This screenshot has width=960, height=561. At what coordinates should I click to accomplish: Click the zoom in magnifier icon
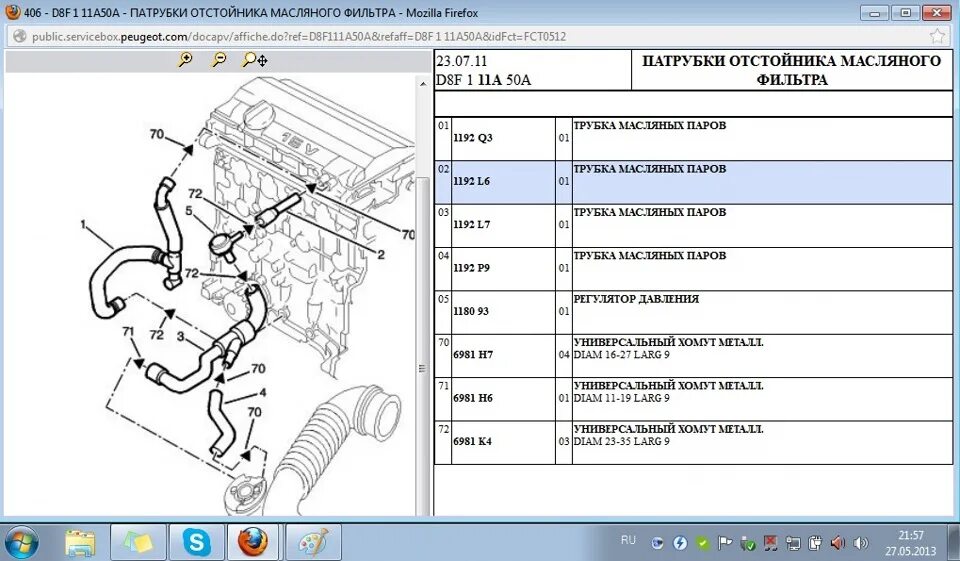pyautogui.click(x=185, y=59)
